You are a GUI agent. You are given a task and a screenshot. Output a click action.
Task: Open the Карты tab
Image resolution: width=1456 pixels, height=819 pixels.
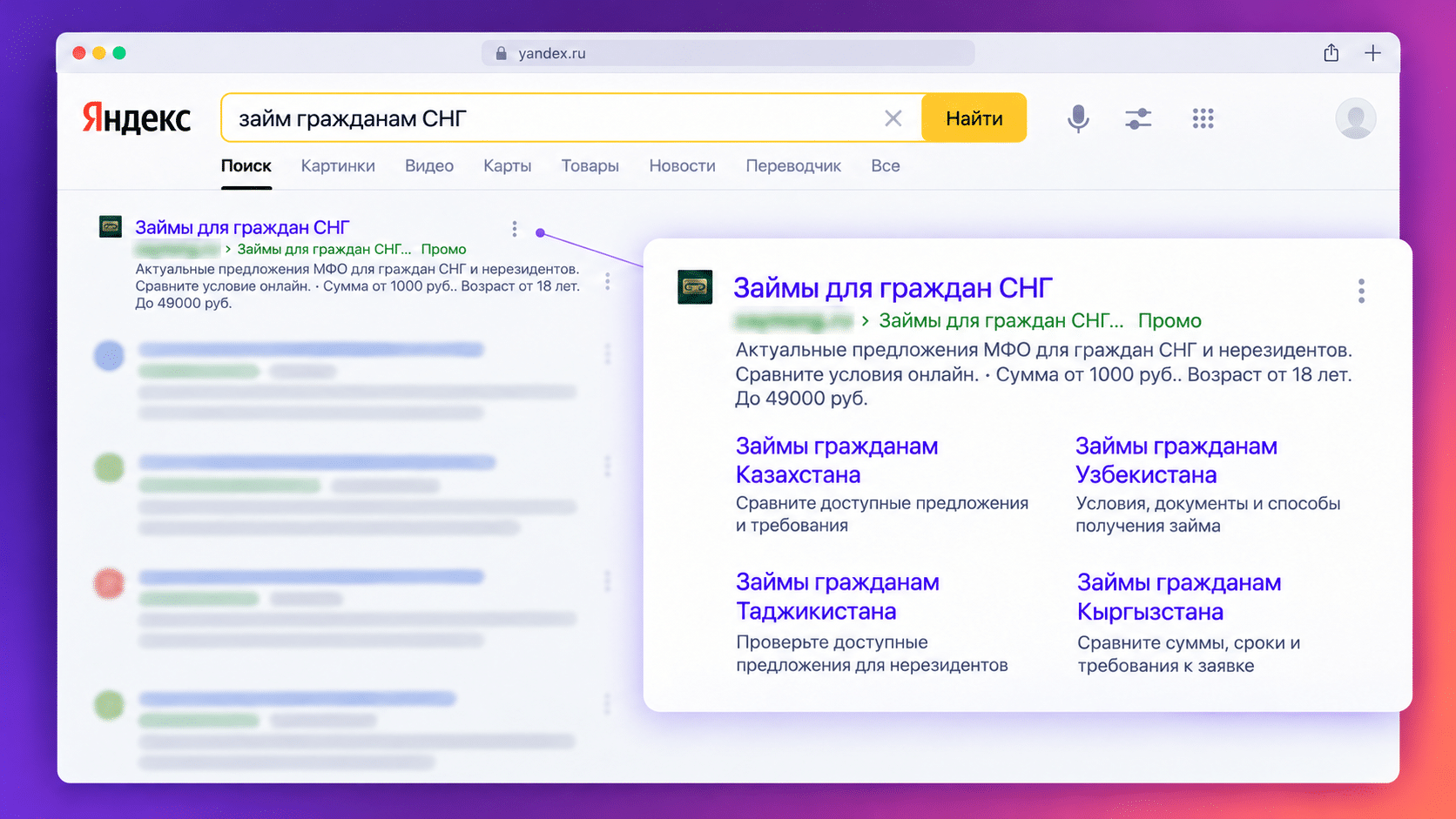(x=508, y=165)
